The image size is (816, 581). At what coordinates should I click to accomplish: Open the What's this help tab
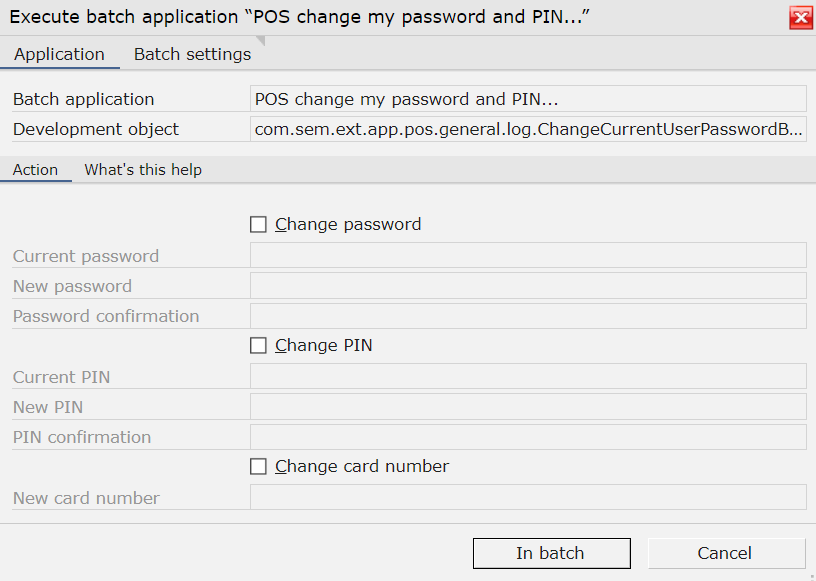pyautogui.click(x=143, y=170)
